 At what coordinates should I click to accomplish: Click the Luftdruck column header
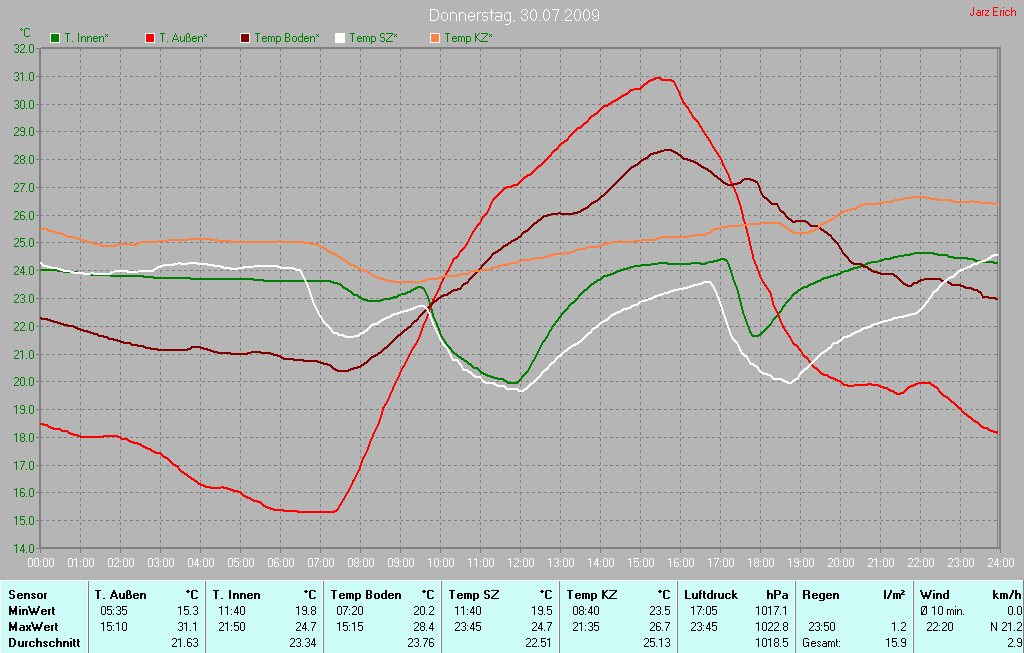(x=711, y=595)
